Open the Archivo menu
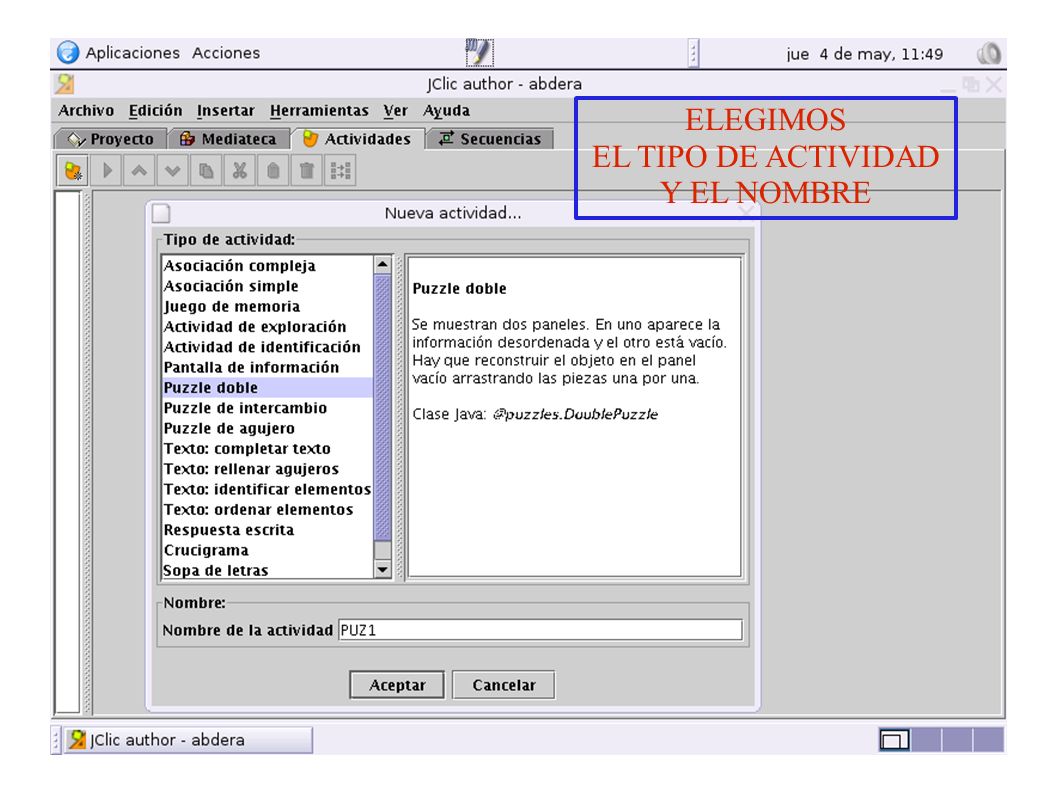 86,111
